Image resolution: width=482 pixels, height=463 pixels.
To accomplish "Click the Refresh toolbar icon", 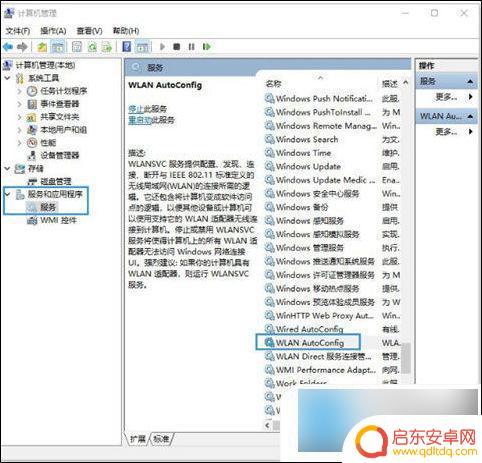I will click(x=92, y=47).
